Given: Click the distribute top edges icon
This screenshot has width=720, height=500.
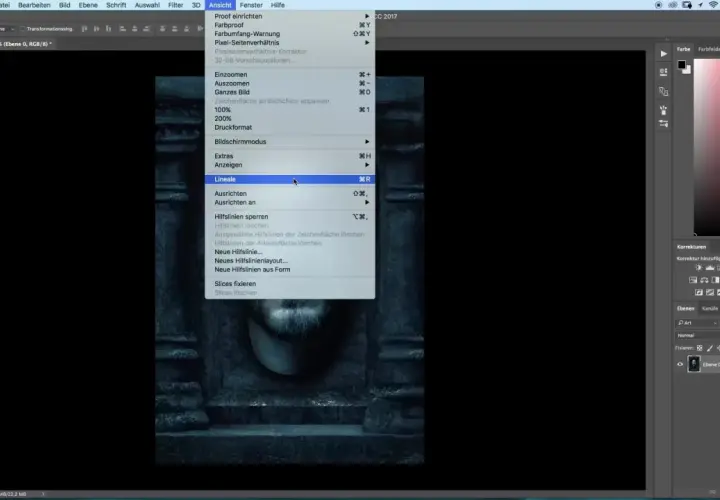Looking at the screenshot, I should coord(163,28).
